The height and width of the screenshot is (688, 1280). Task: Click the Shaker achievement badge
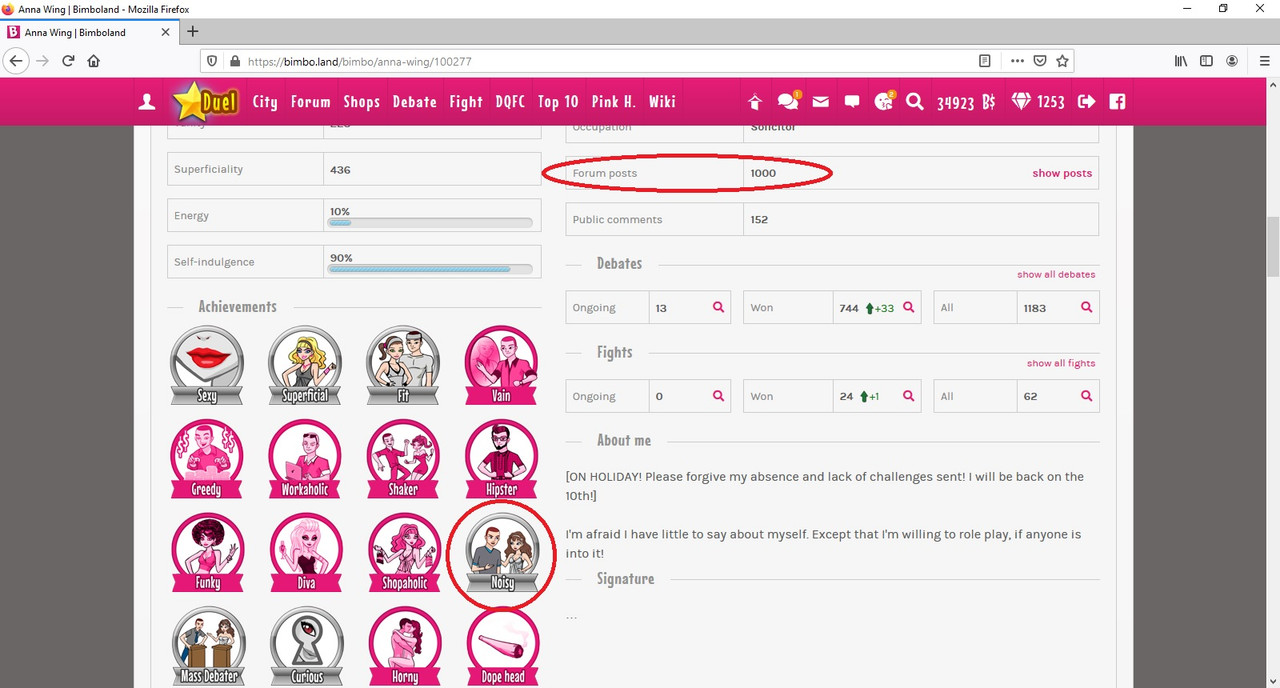403,459
